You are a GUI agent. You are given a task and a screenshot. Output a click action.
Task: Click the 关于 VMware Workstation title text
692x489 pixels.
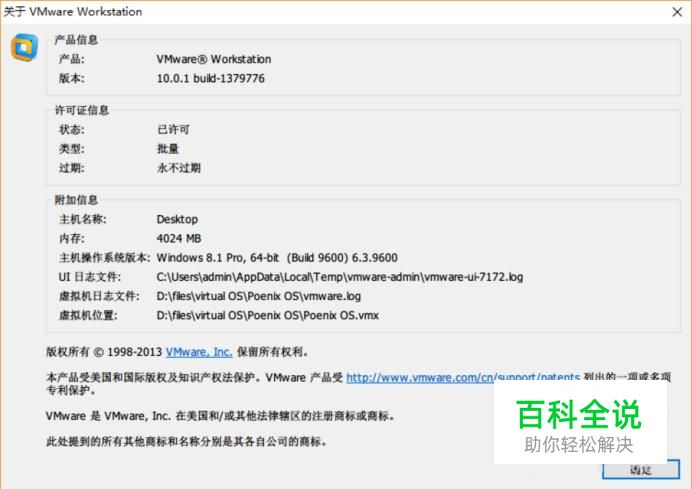[73, 12]
